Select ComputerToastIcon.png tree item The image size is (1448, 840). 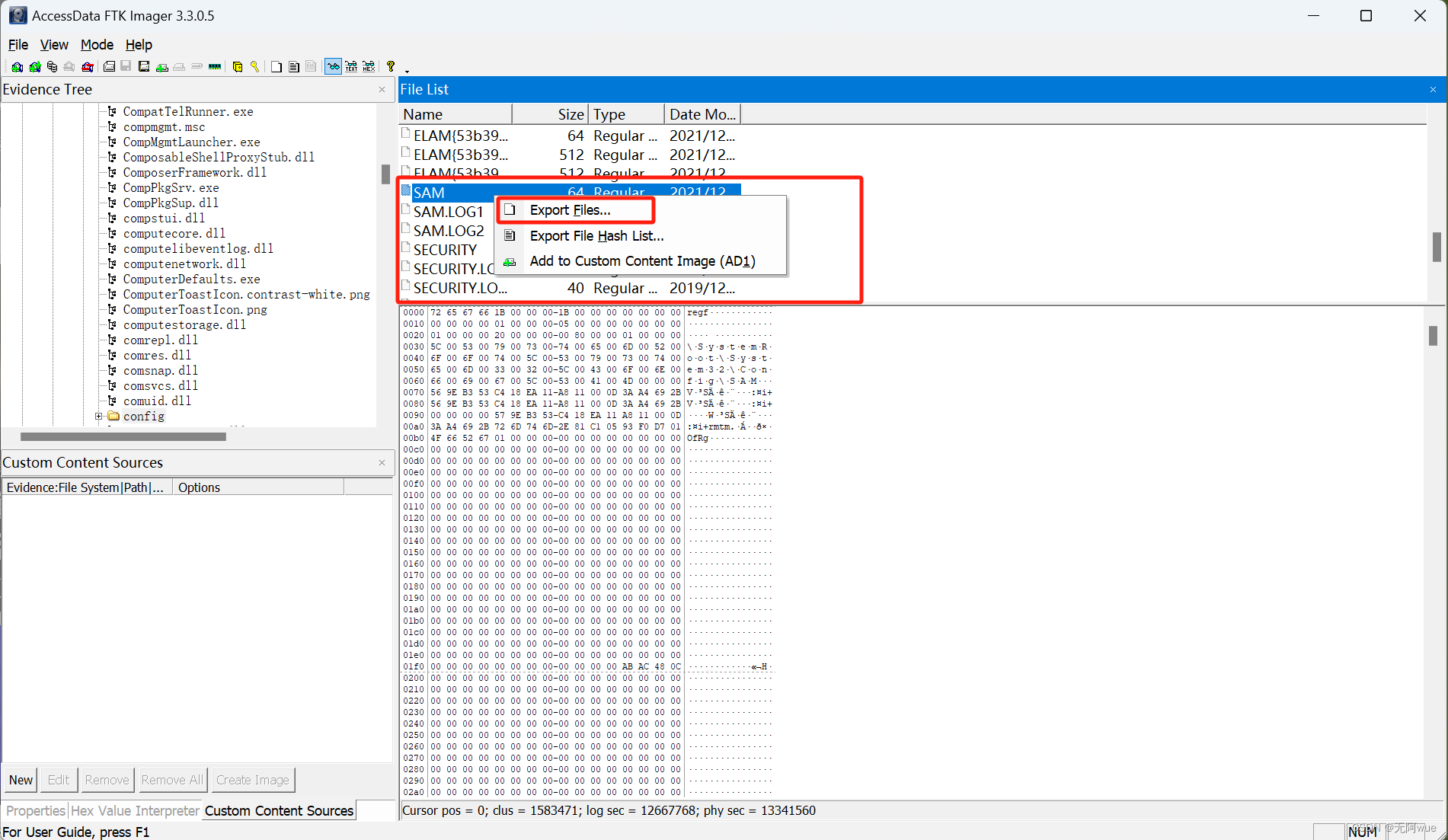[195, 310]
